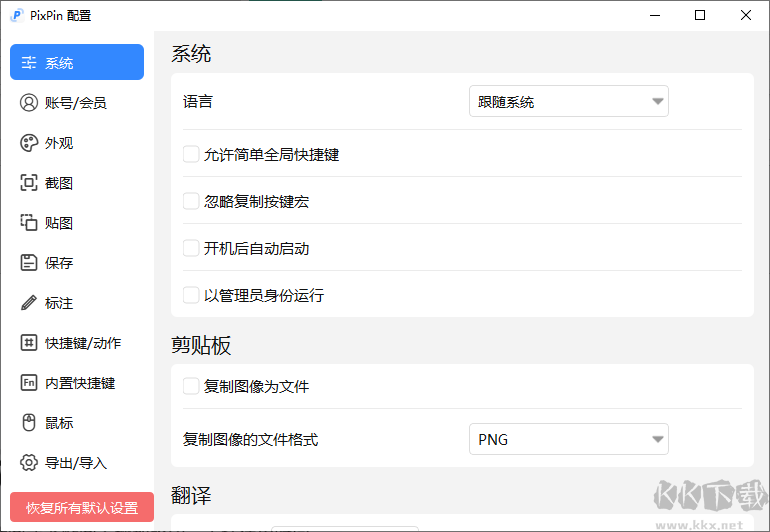Open the 账号/会员 settings page
This screenshot has width=770, height=532.
[x=77, y=103]
